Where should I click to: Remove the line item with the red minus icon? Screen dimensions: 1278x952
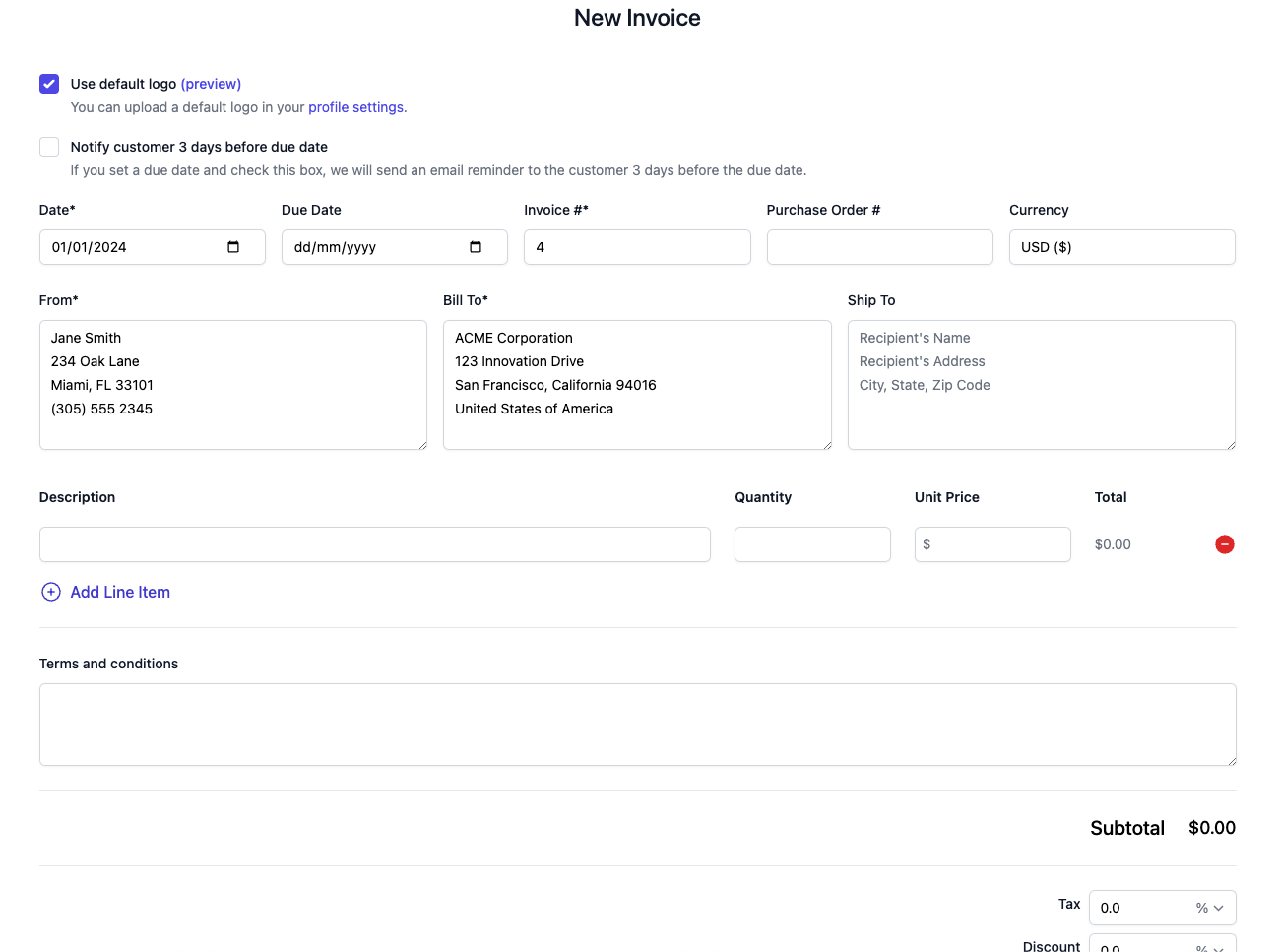pyautogui.click(x=1225, y=543)
